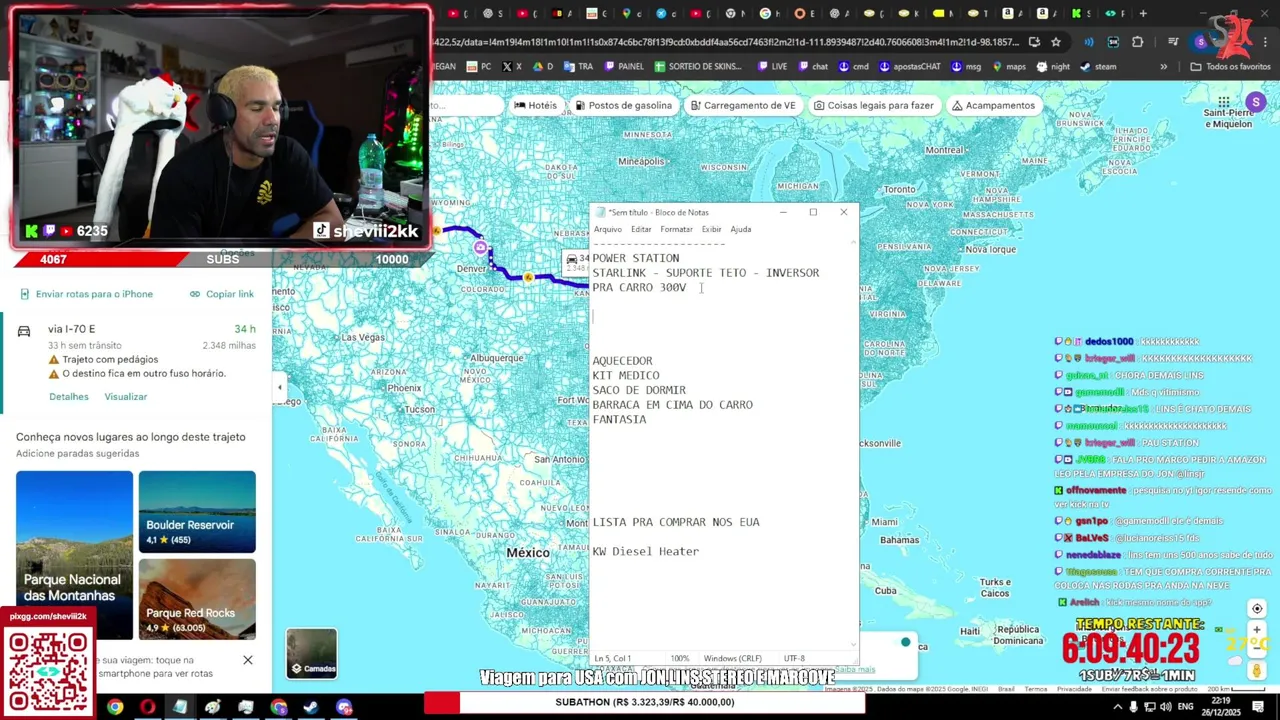The height and width of the screenshot is (720, 1280).
Task: Click the Windows (CRLF) status entry
Action: click(x=733, y=658)
